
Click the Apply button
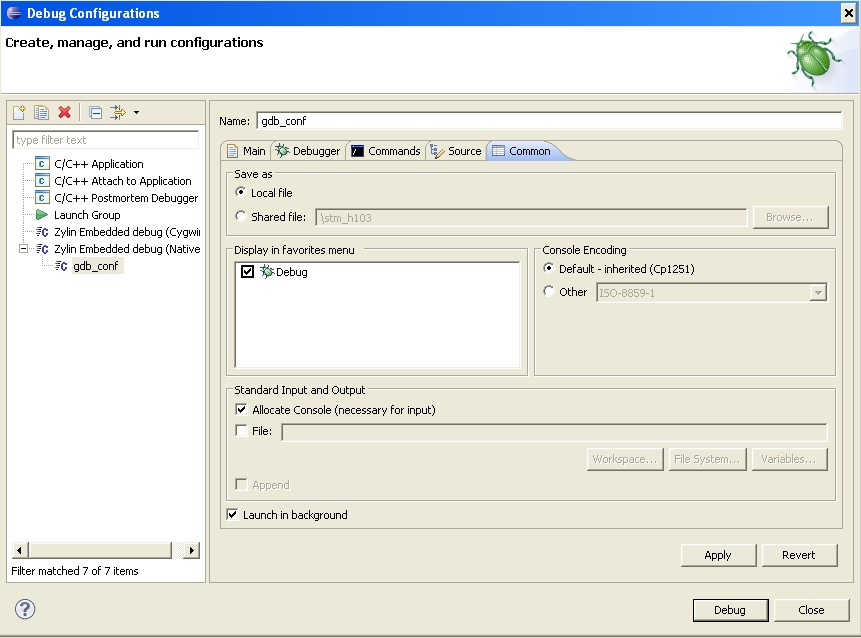[x=717, y=555]
